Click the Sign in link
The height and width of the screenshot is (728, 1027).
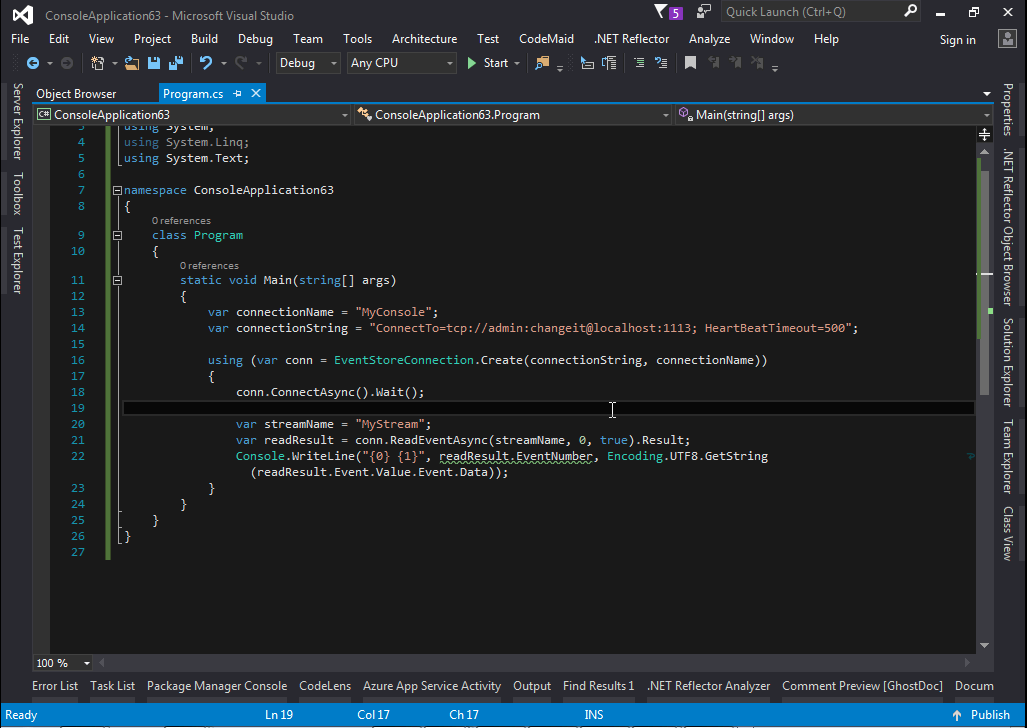(x=958, y=39)
